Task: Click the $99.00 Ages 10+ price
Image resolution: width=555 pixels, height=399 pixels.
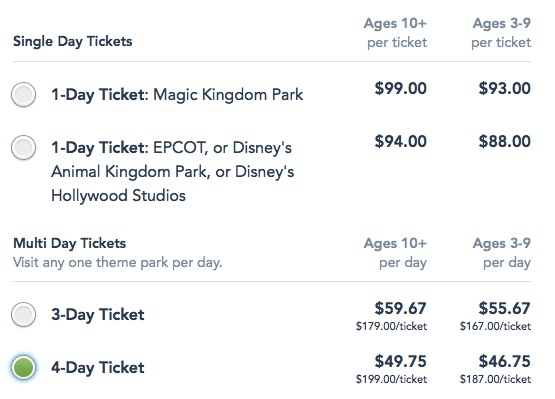Action: pyautogui.click(x=401, y=88)
